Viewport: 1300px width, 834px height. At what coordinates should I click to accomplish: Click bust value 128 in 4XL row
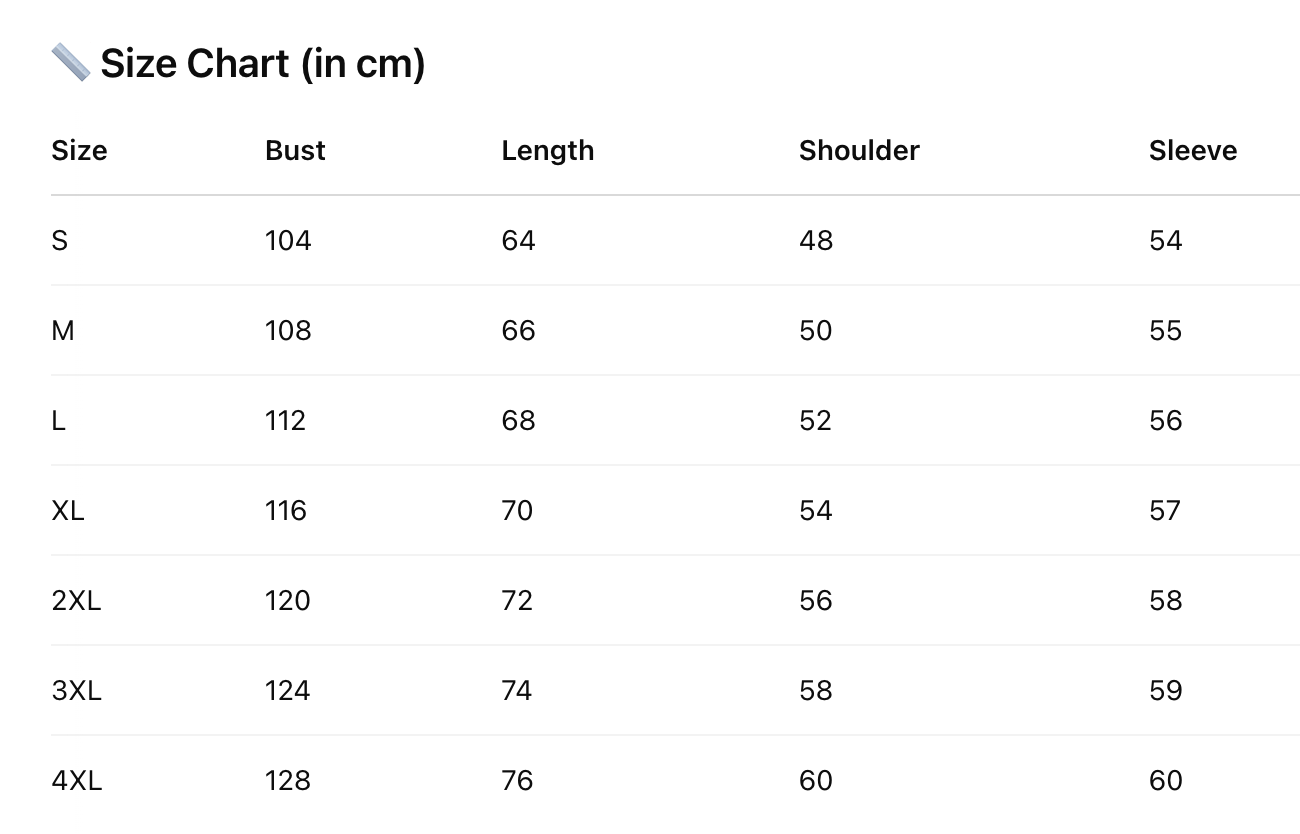[288, 781]
